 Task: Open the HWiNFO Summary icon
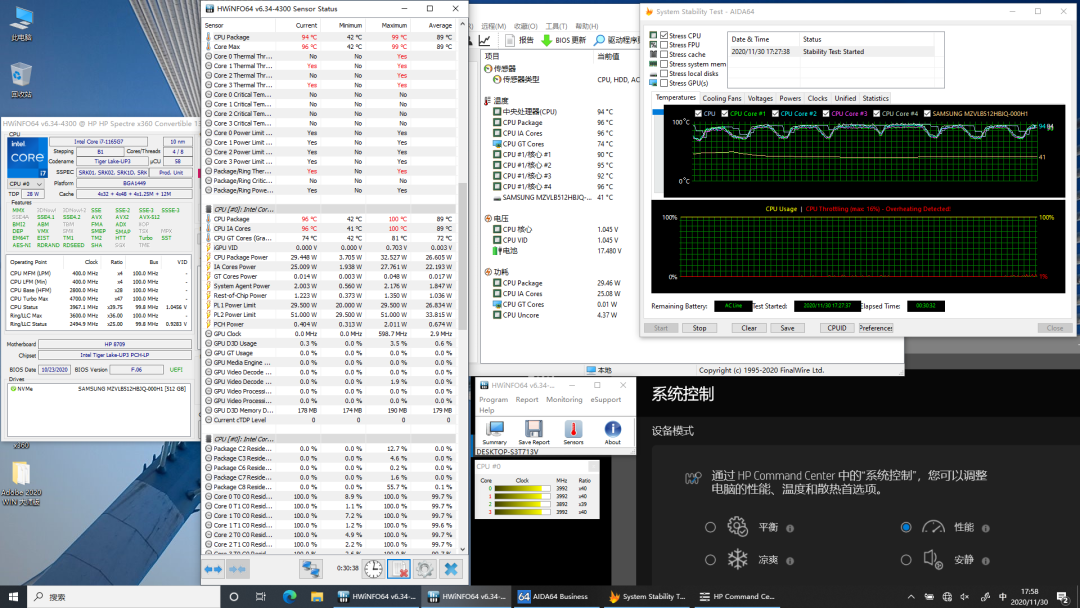pos(494,428)
